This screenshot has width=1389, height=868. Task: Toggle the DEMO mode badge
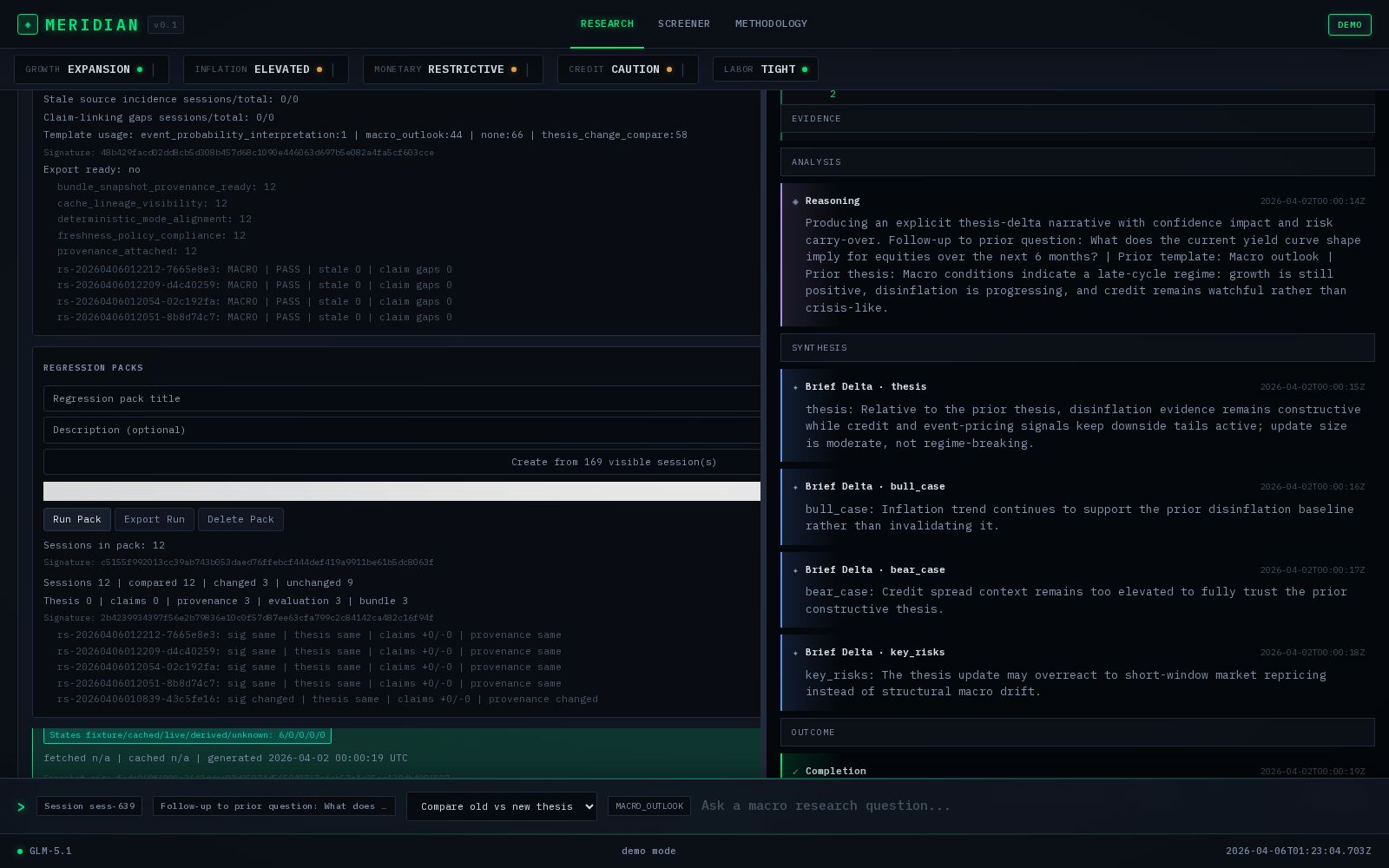pos(1349,24)
